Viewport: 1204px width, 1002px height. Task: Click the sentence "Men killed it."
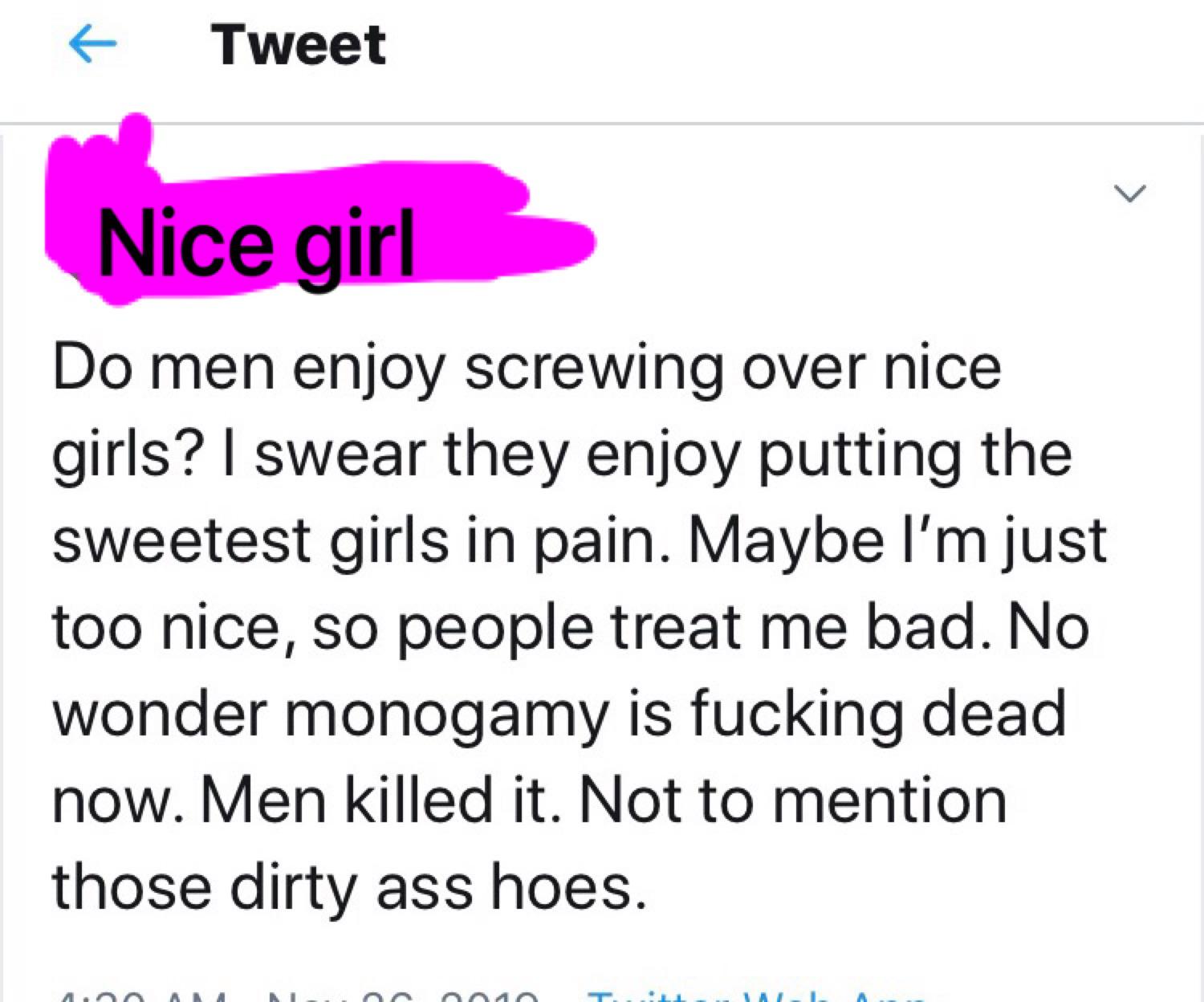[379, 800]
